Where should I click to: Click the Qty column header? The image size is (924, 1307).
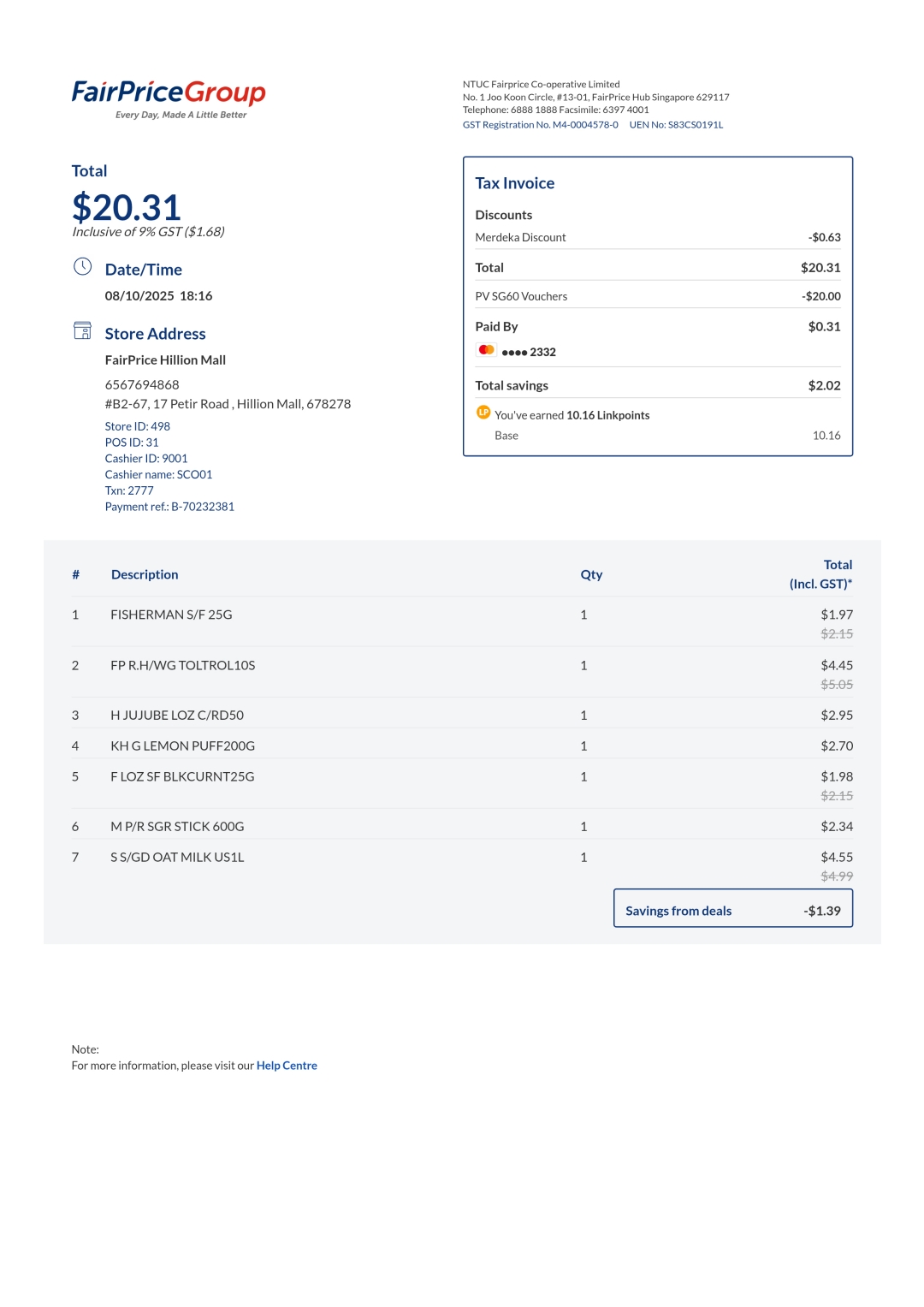591,574
